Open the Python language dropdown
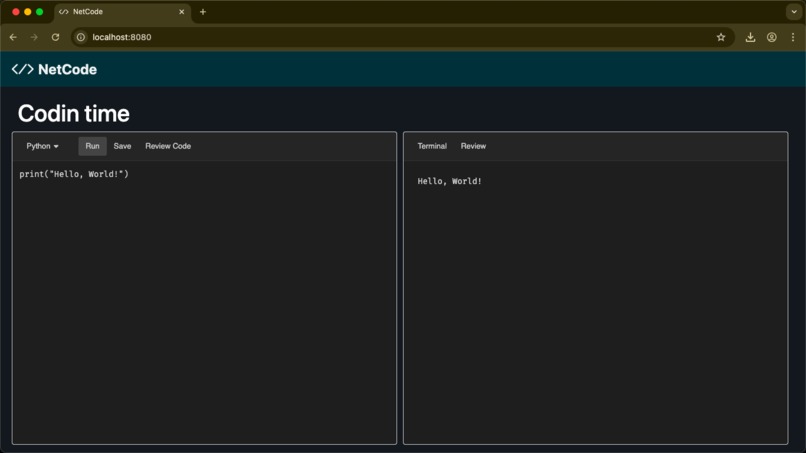This screenshot has width=806, height=453. click(42, 146)
